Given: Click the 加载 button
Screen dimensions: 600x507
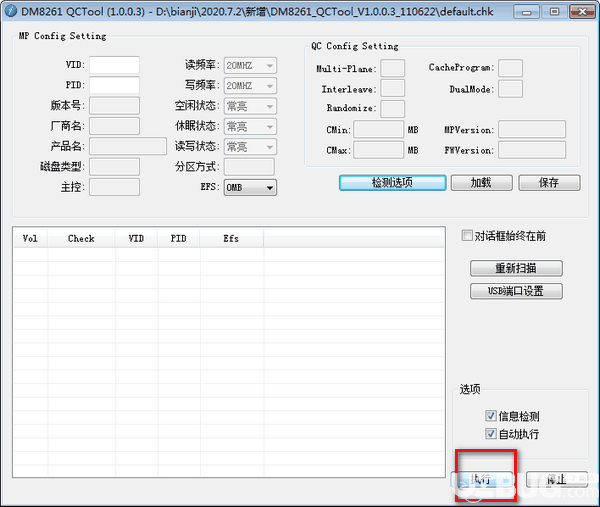Looking at the screenshot, I should [x=481, y=183].
